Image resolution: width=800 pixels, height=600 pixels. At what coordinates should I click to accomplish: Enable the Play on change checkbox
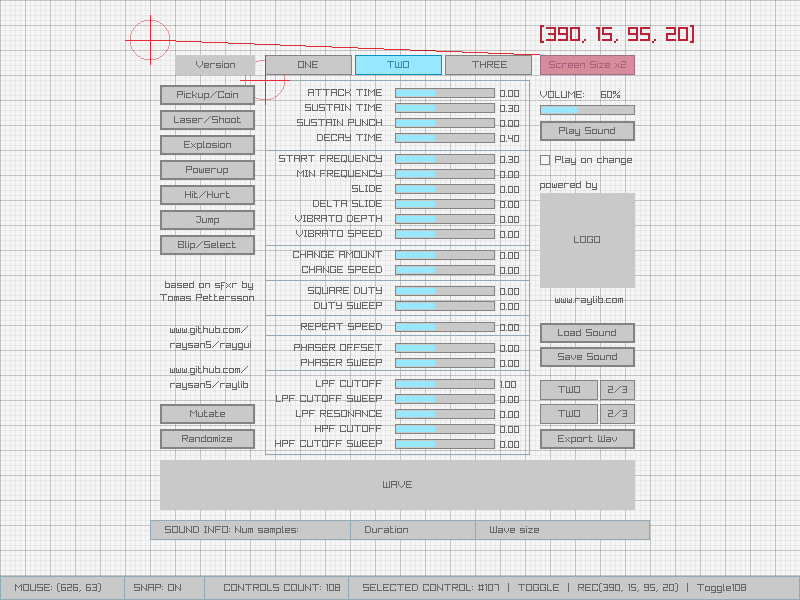click(545, 160)
